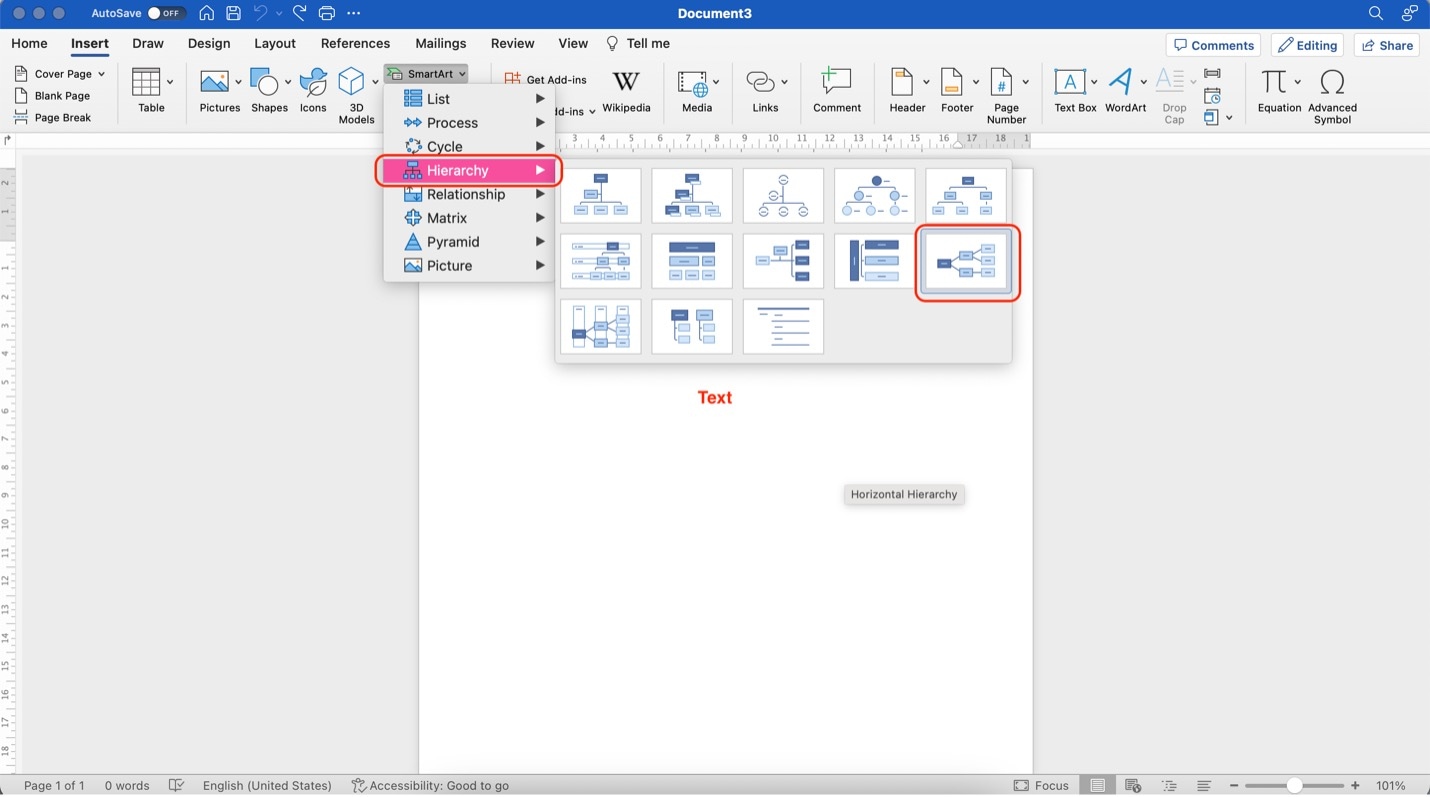
Task: Select Relationship in SmartArt menu
Action: click(469, 195)
